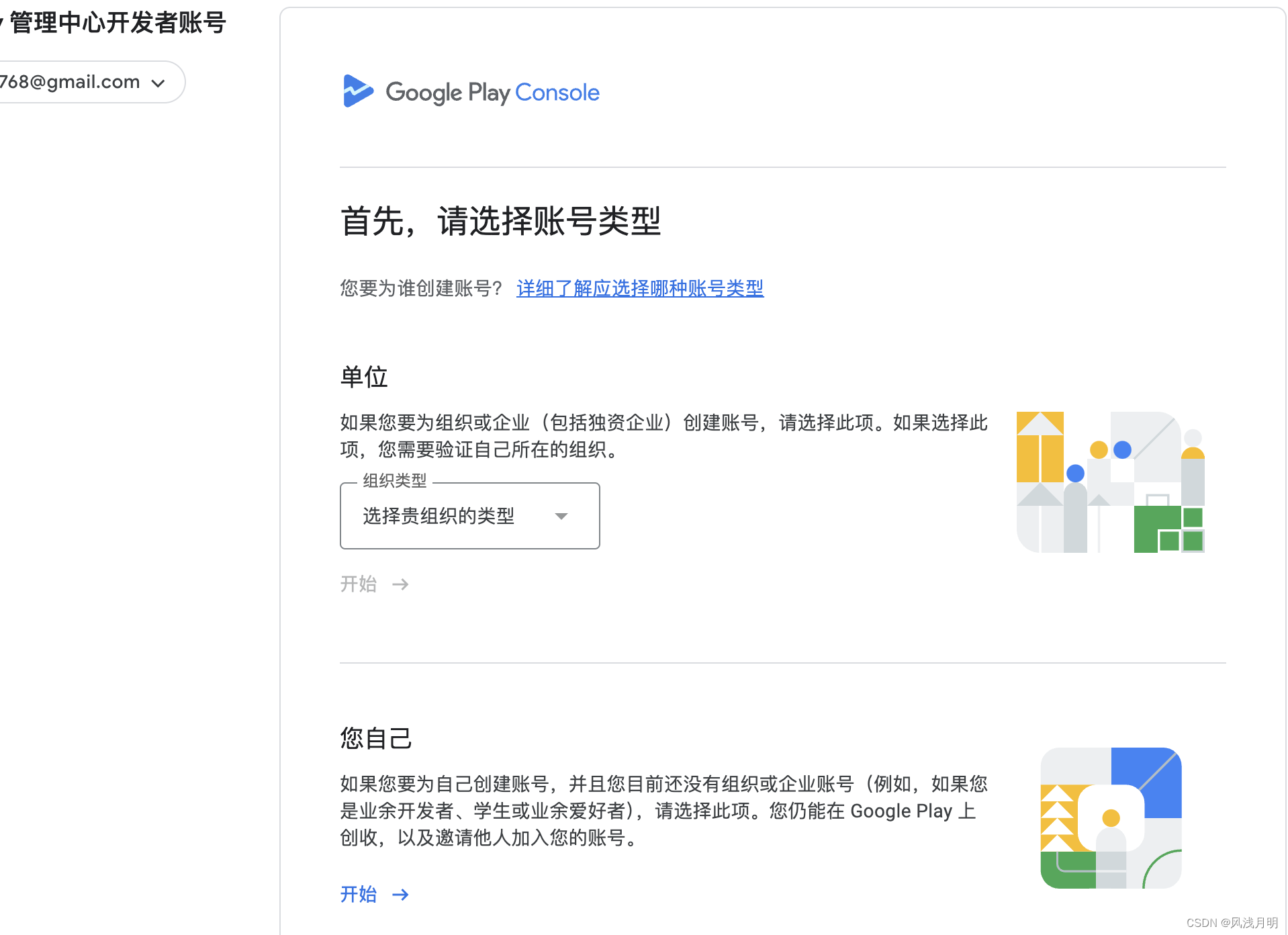Click the dropdown arrow in 选择贵组织的类型 field

click(x=561, y=516)
